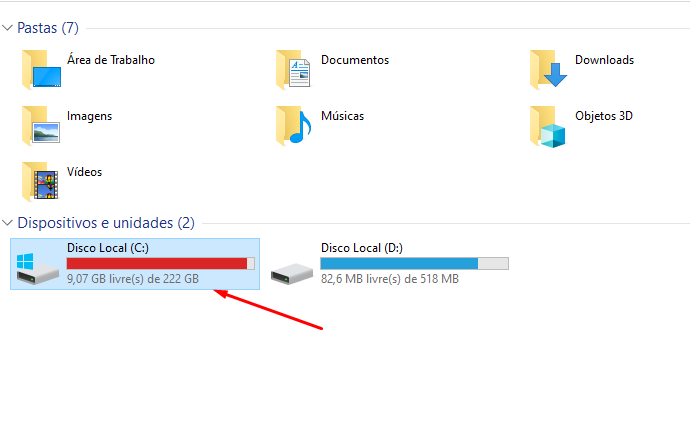The width and height of the screenshot is (690, 438).
Task: Click the Dispositivos e unidades (2) header
Action: 106,223
